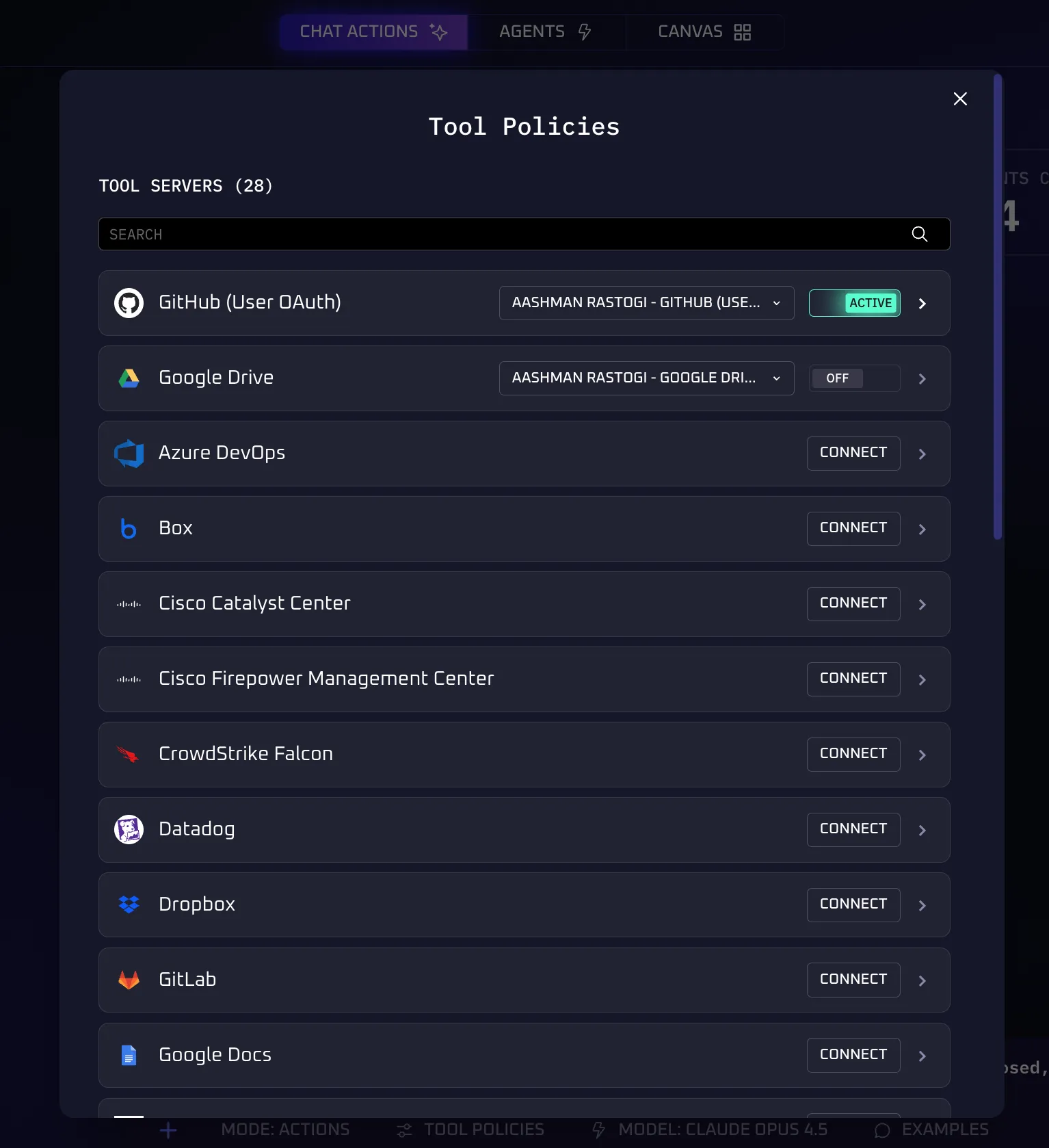1049x1148 pixels.
Task: Connect CrowdStrike Falcon
Action: pos(853,754)
